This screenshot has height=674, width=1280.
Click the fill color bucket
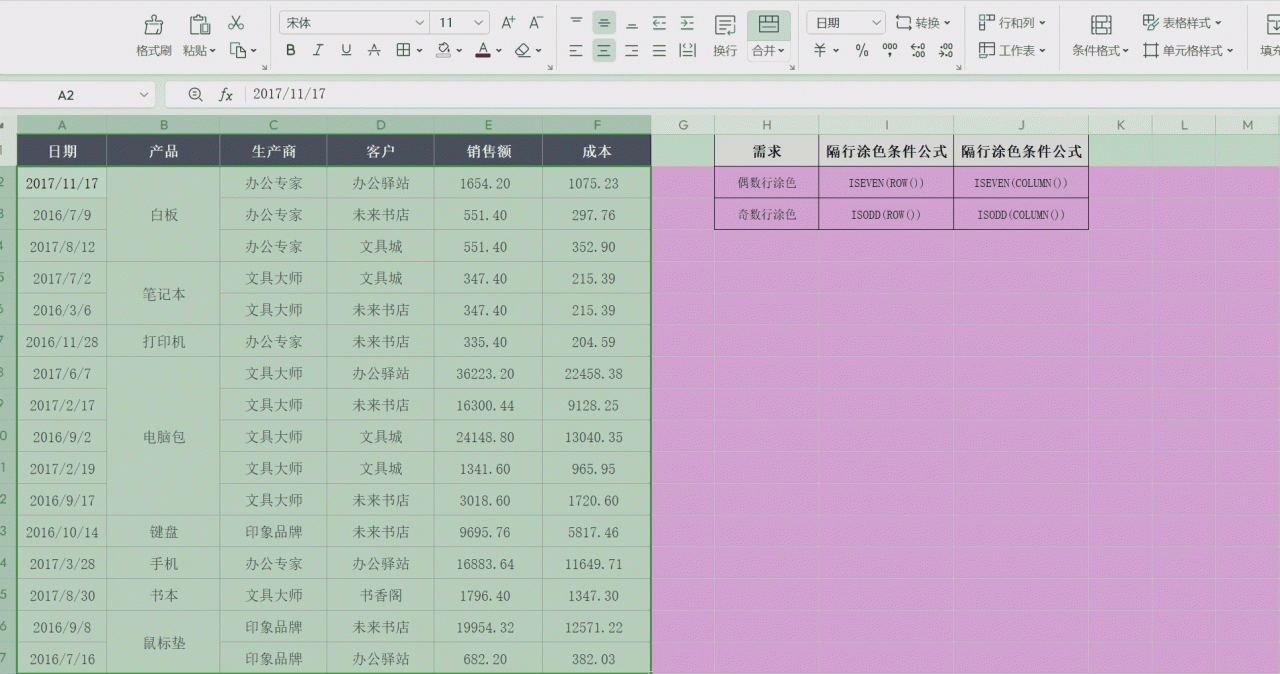coord(443,50)
